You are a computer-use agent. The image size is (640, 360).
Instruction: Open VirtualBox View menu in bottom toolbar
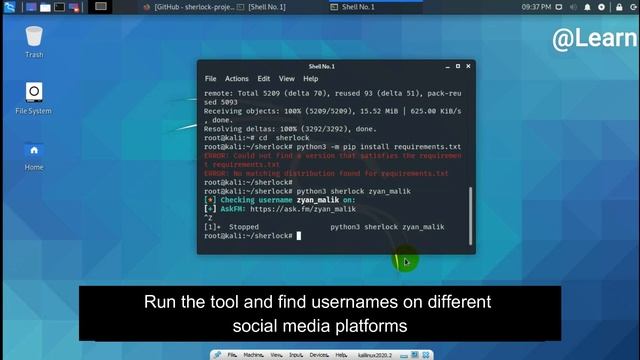click(276, 355)
